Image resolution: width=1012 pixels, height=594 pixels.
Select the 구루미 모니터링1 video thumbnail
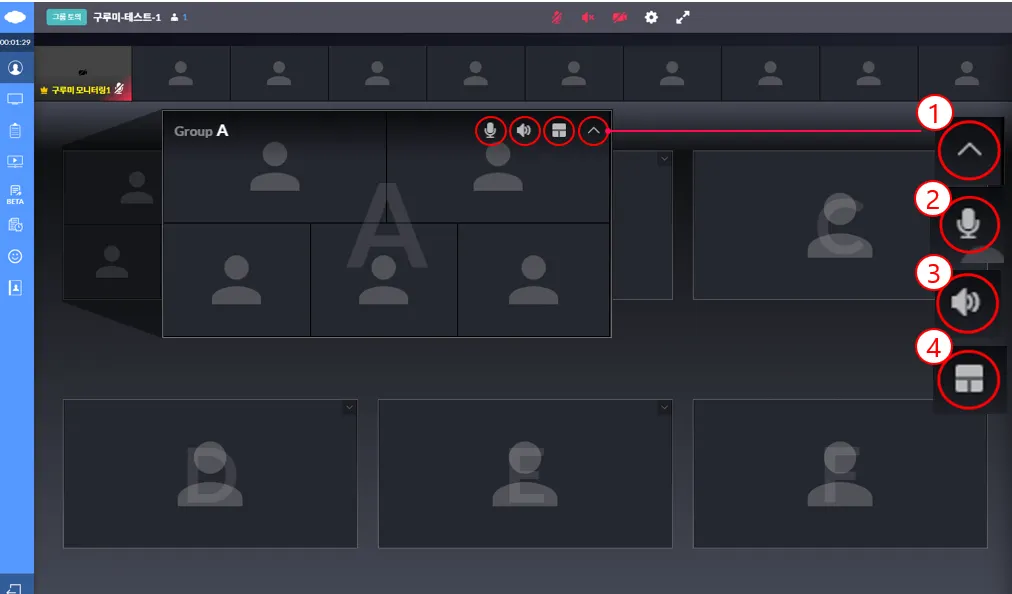pyautogui.click(x=83, y=73)
